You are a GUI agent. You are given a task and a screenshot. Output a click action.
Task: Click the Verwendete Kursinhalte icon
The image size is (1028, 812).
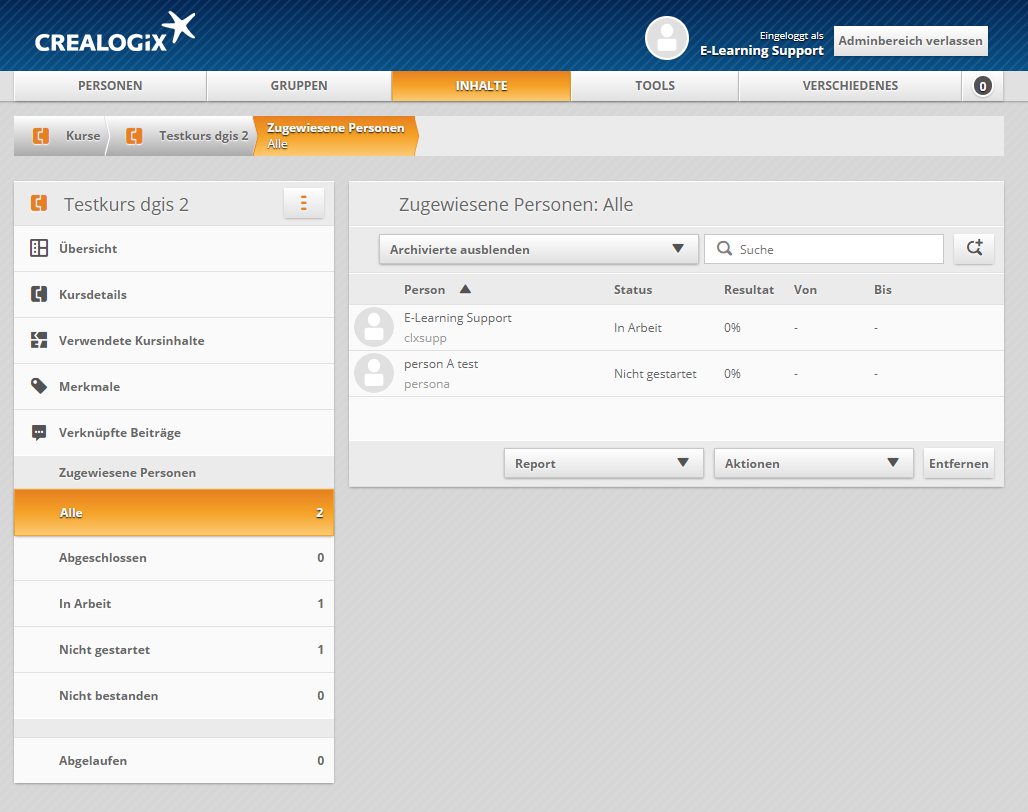(39, 340)
